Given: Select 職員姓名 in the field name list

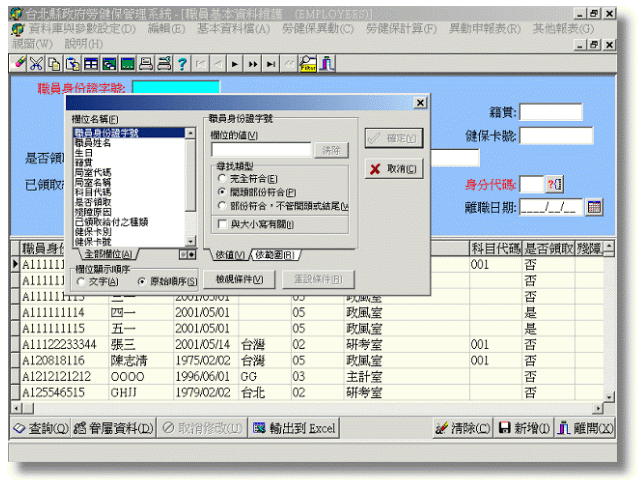Looking at the screenshot, I should [x=93, y=143].
